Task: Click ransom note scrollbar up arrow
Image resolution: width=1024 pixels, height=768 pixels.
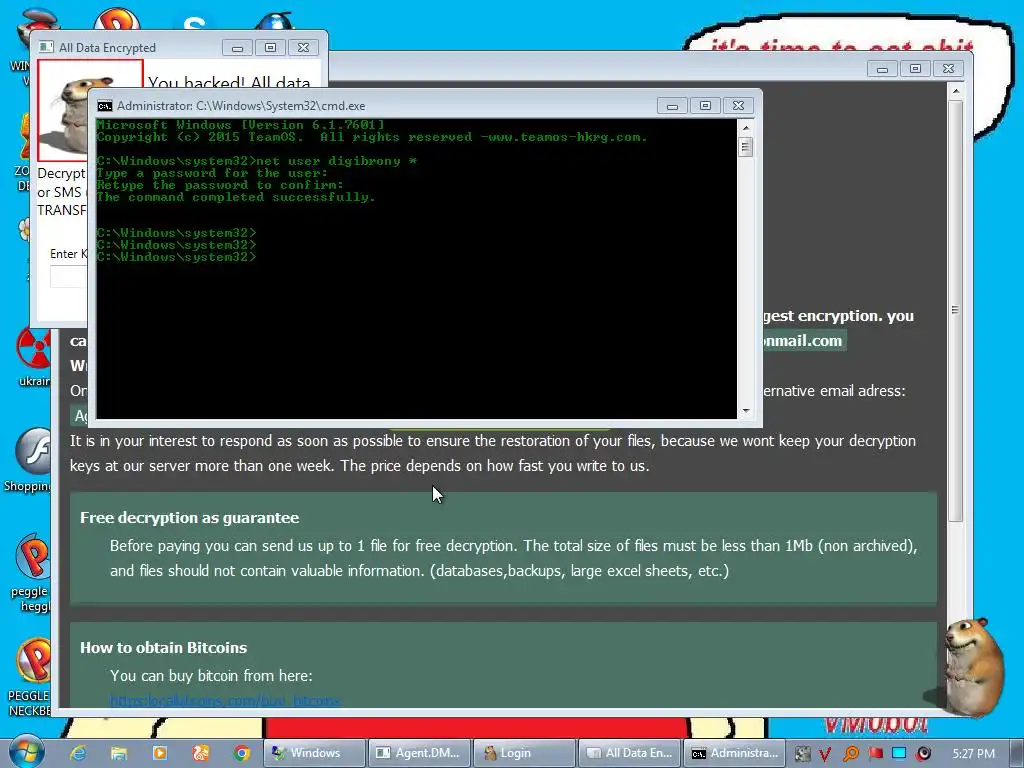Action: tap(955, 91)
